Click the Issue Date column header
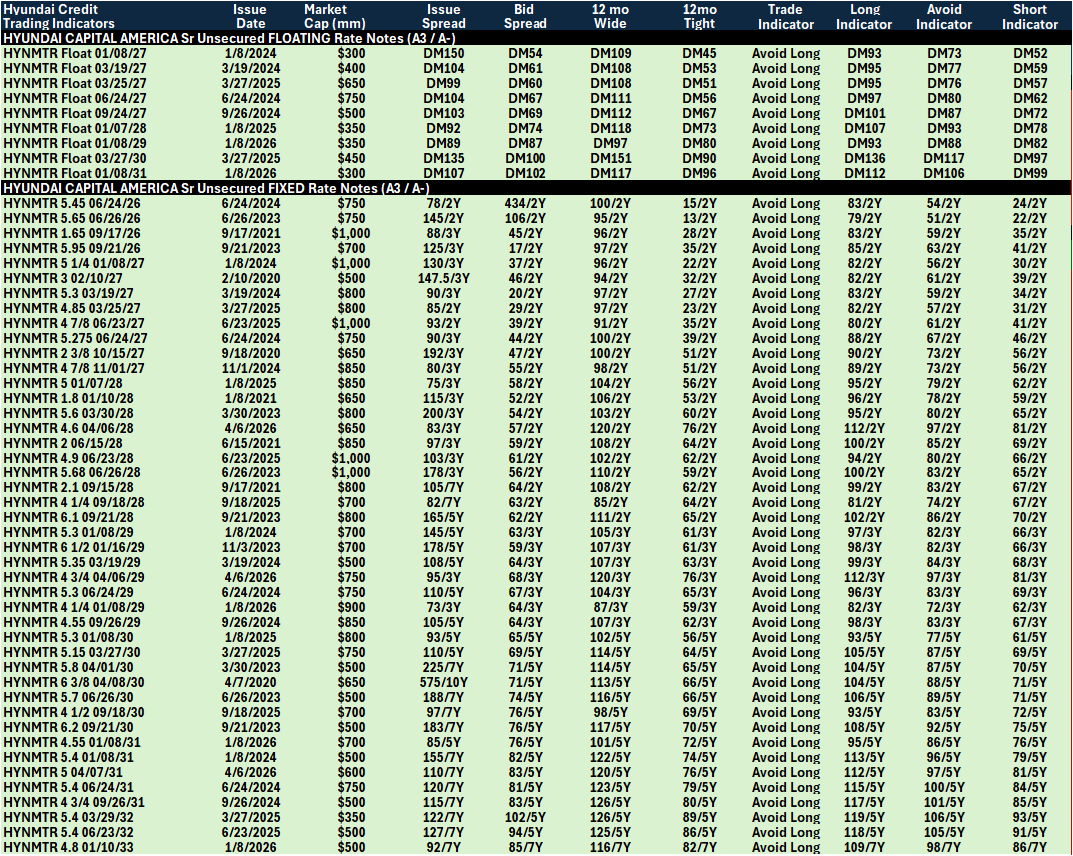The image size is (1073, 856). (x=250, y=16)
